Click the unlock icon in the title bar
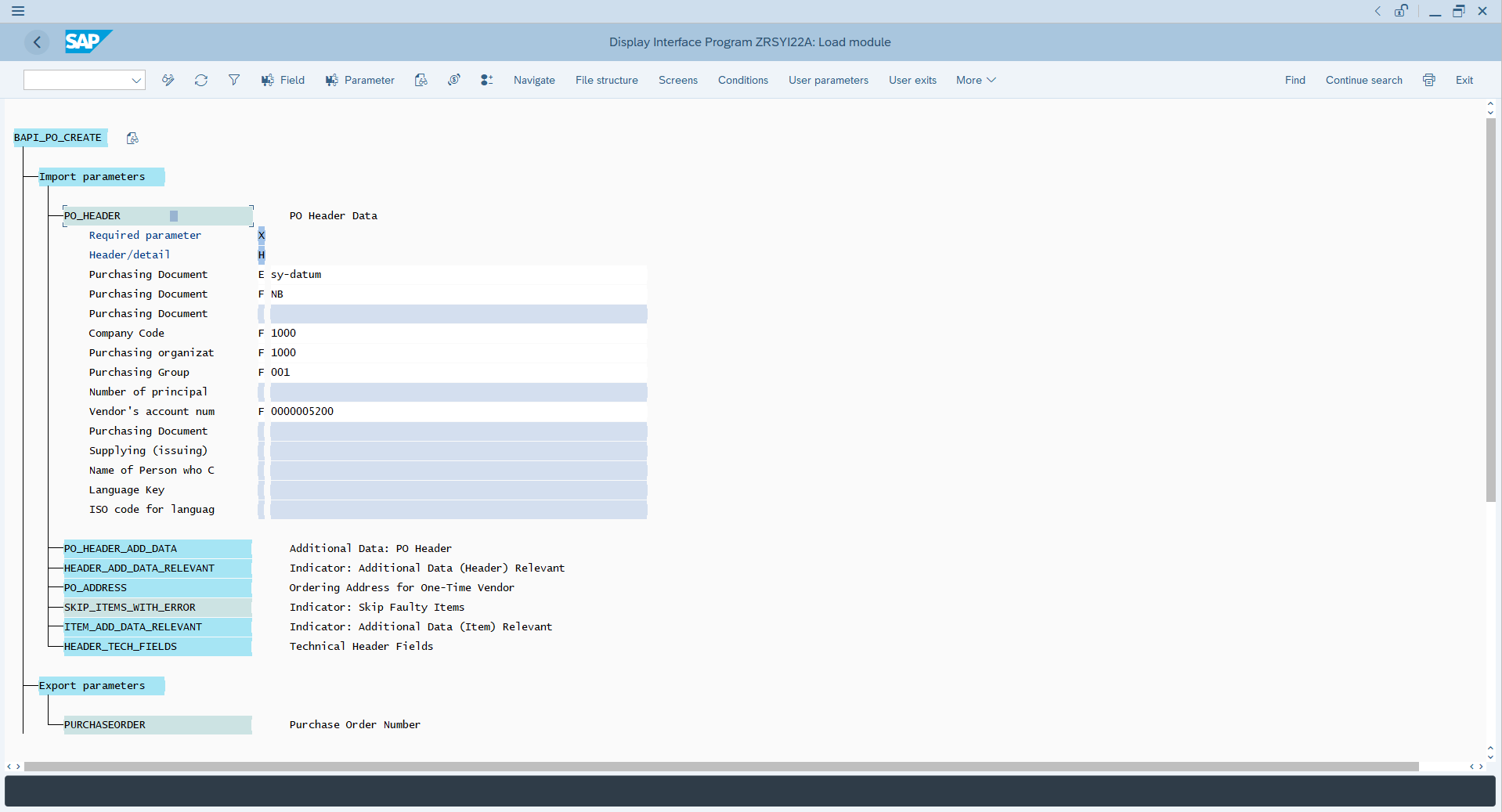The width and height of the screenshot is (1502, 812). coord(1402,11)
